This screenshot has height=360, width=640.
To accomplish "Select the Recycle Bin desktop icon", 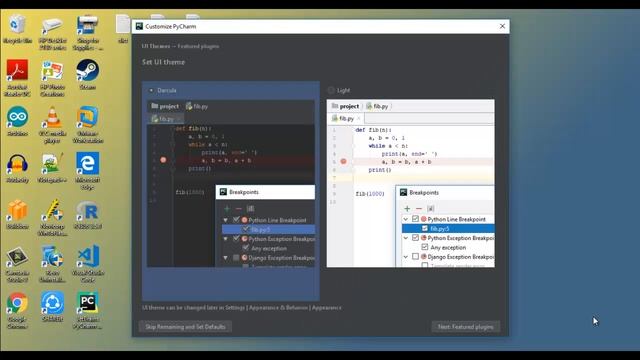I will pyautogui.click(x=17, y=29).
